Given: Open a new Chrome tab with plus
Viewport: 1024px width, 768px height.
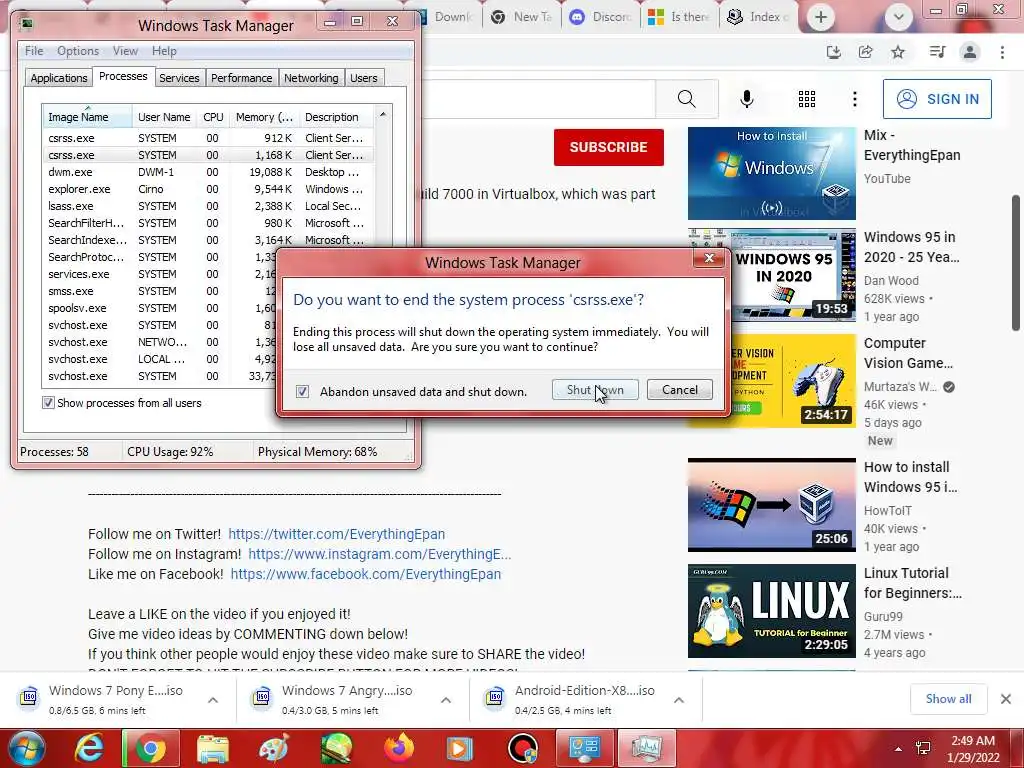Looking at the screenshot, I should click(821, 17).
